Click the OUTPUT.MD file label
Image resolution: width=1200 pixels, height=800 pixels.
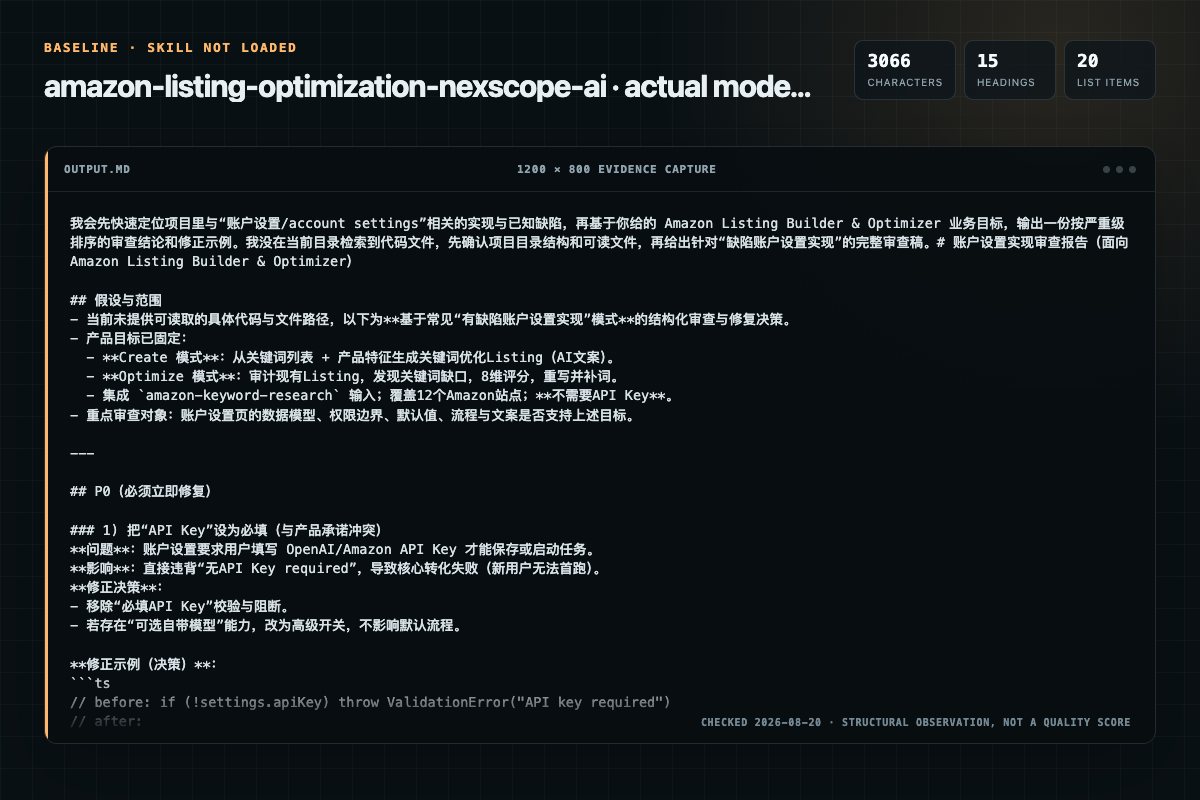coord(97,169)
